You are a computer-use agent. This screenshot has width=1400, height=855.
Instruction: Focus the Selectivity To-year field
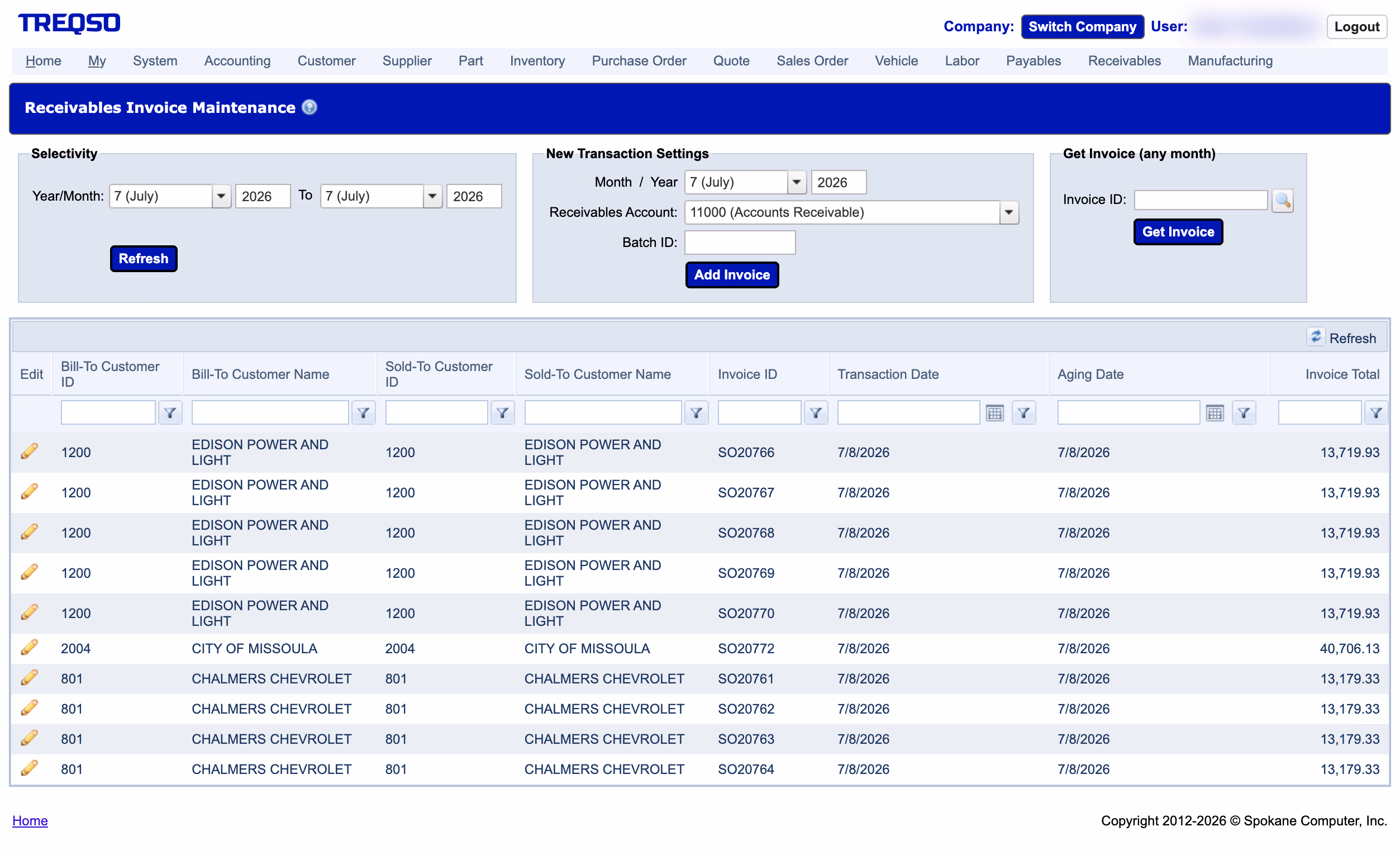[474, 196]
